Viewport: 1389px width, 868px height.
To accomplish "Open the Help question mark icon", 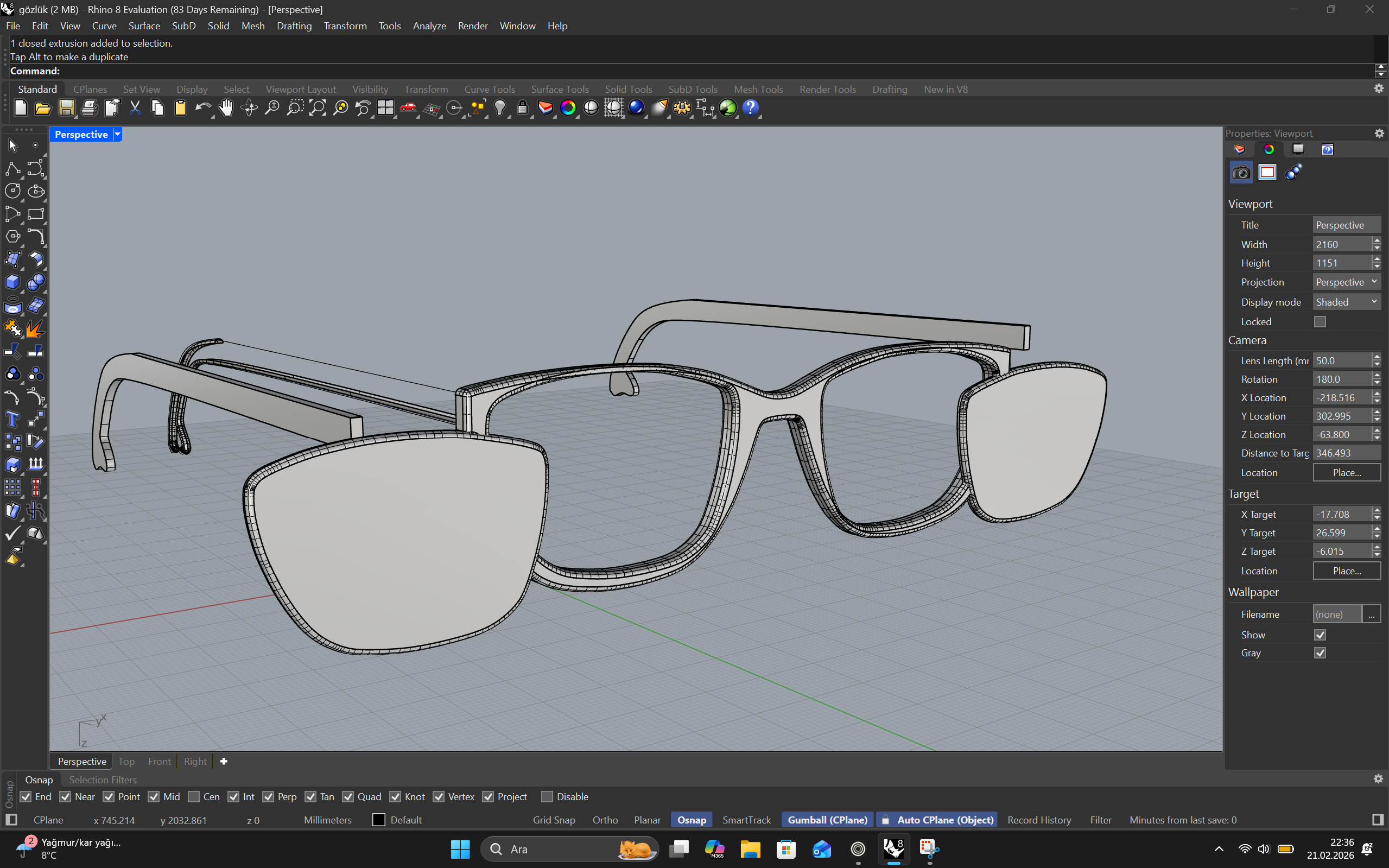I will point(750,108).
